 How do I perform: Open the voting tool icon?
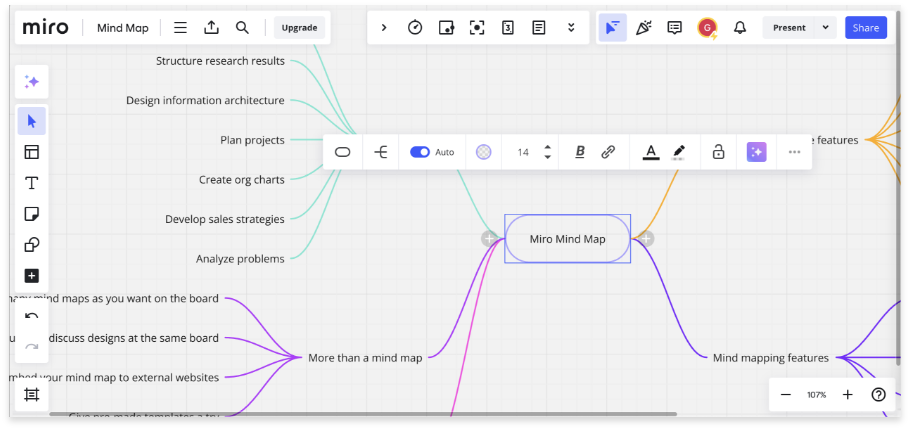(x=446, y=27)
